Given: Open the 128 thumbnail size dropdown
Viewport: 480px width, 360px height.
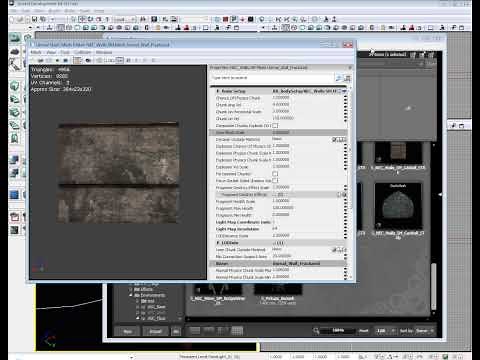Looking at the screenshot, I should click(384, 331).
